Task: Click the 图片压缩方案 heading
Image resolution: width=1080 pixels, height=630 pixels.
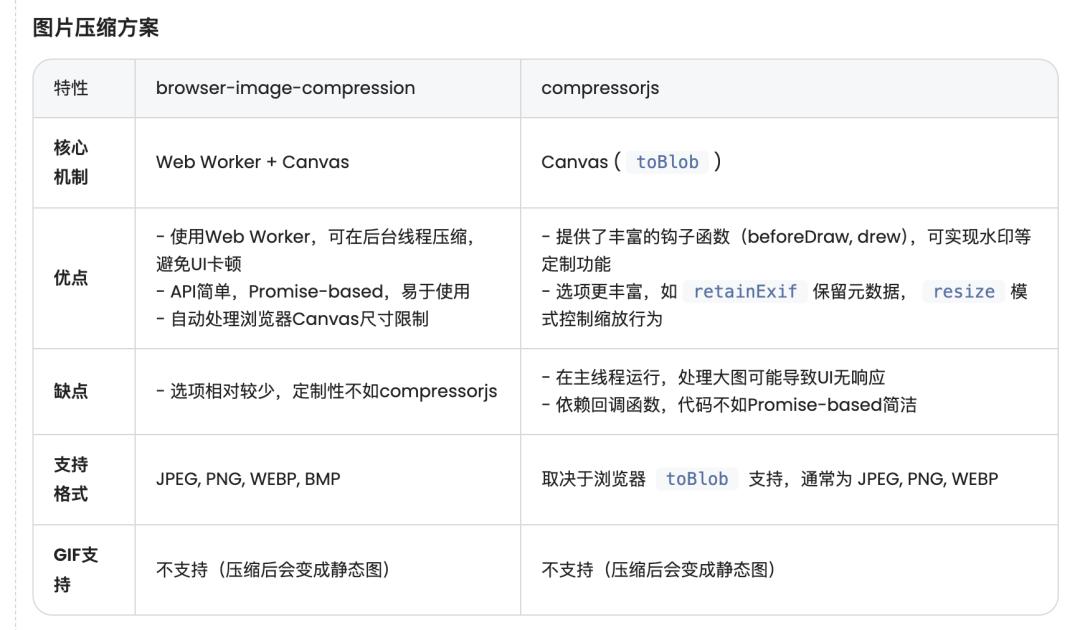Action: 96,27
